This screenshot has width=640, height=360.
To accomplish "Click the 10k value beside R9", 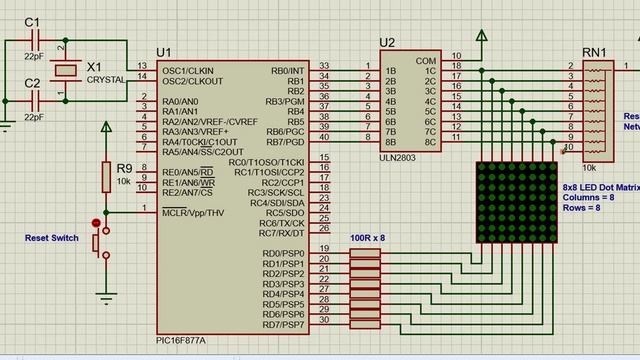I will pyautogui.click(x=124, y=181).
